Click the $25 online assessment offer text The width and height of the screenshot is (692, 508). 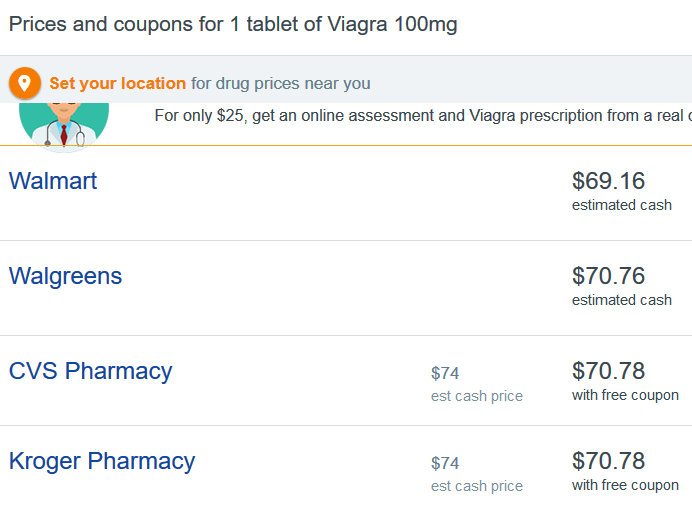click(x=423, y=116)
